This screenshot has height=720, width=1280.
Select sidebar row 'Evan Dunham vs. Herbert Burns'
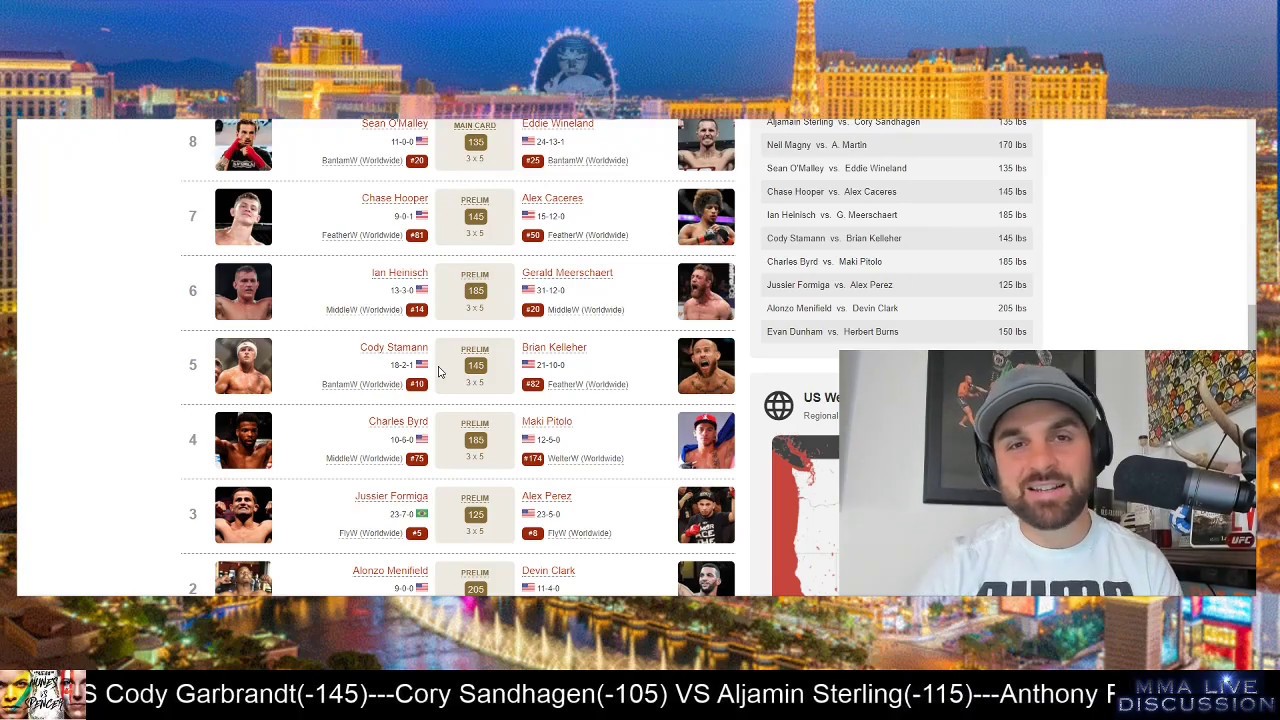(896, 332)
